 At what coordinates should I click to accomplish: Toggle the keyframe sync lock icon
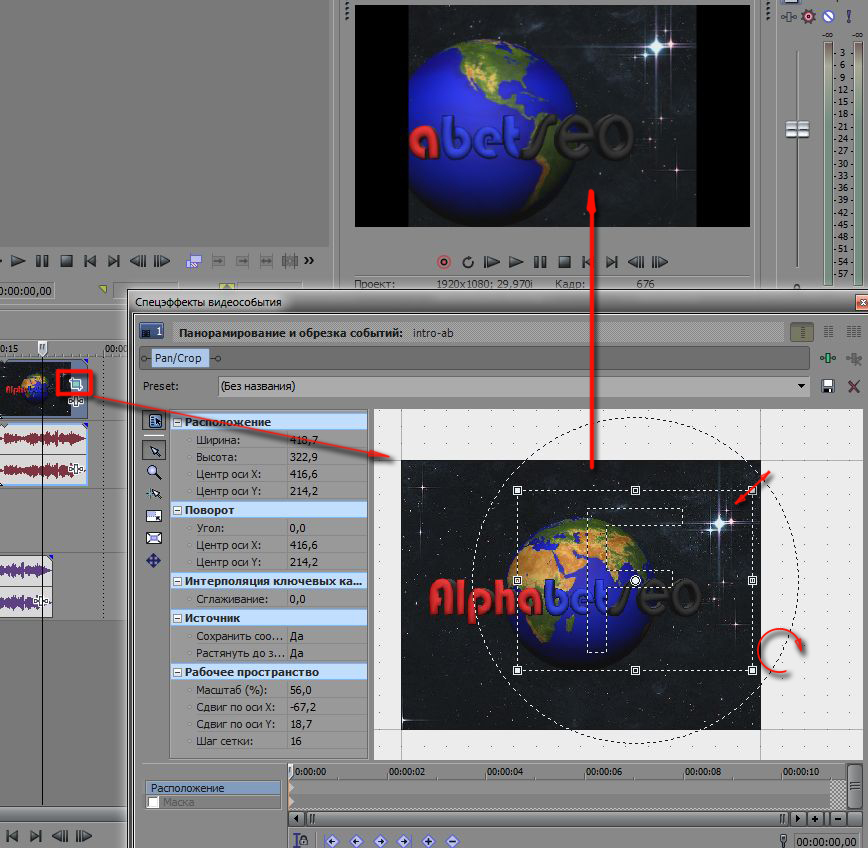pos(301,841)
